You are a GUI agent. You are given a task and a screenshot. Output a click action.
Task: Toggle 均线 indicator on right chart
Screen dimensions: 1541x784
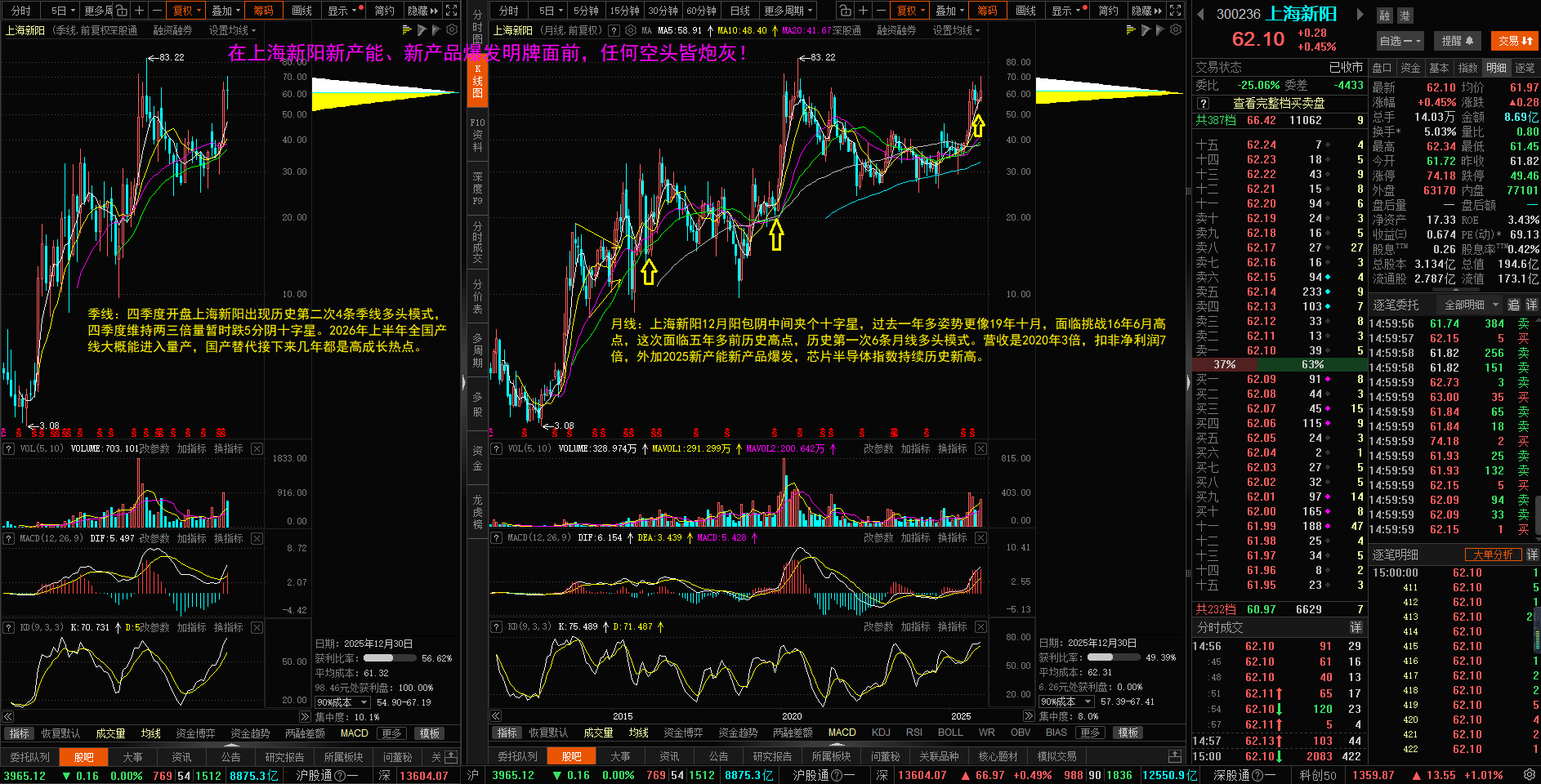[638, 733]
